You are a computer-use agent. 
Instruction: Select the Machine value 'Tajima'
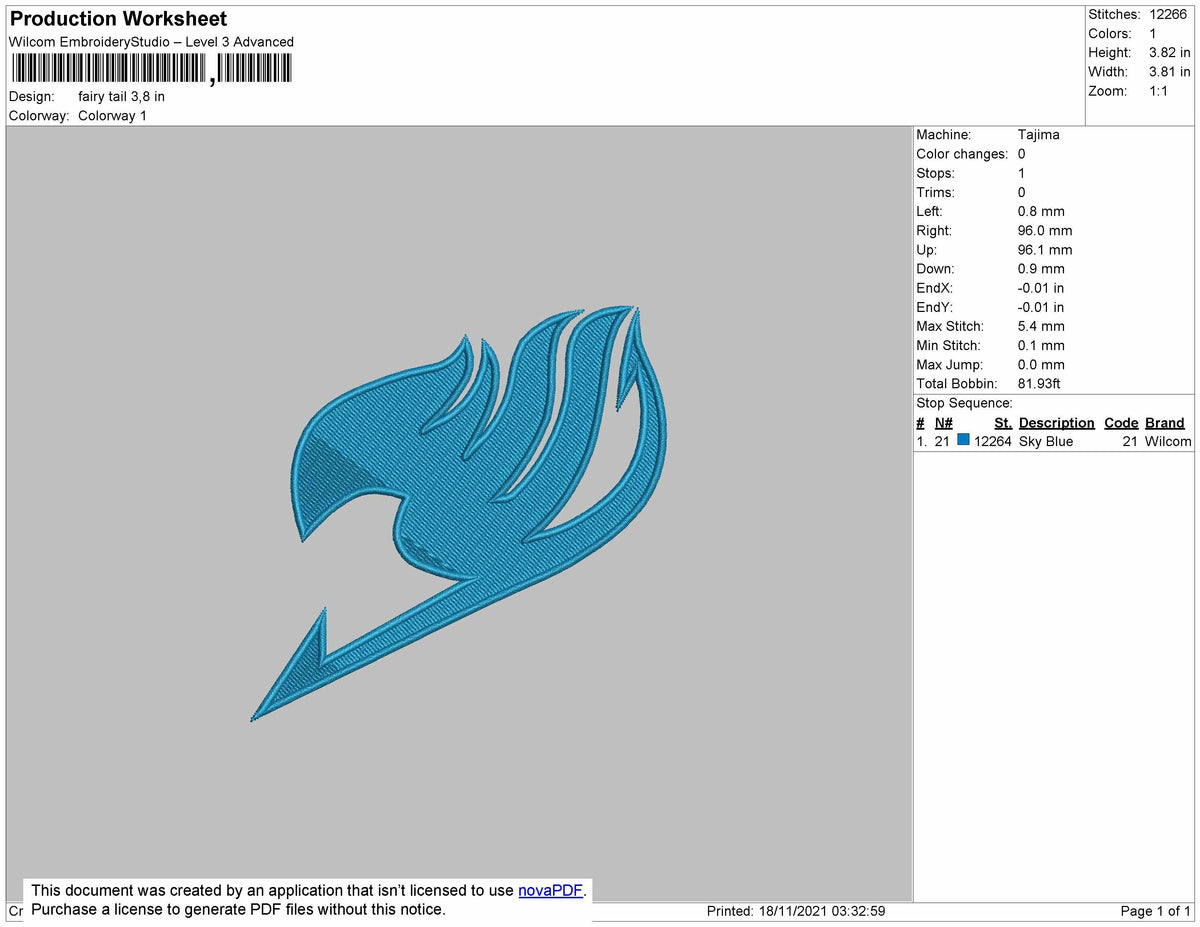pos(1038,135)
